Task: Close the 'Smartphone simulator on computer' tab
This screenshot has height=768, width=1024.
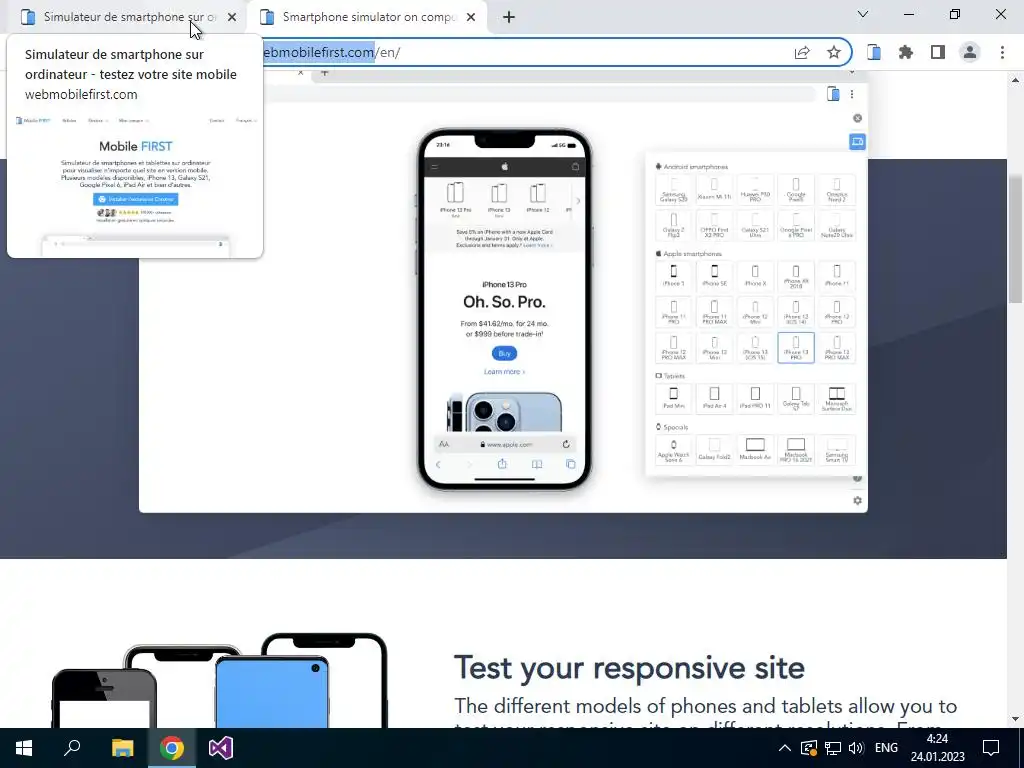Action: tap(471, 18)
